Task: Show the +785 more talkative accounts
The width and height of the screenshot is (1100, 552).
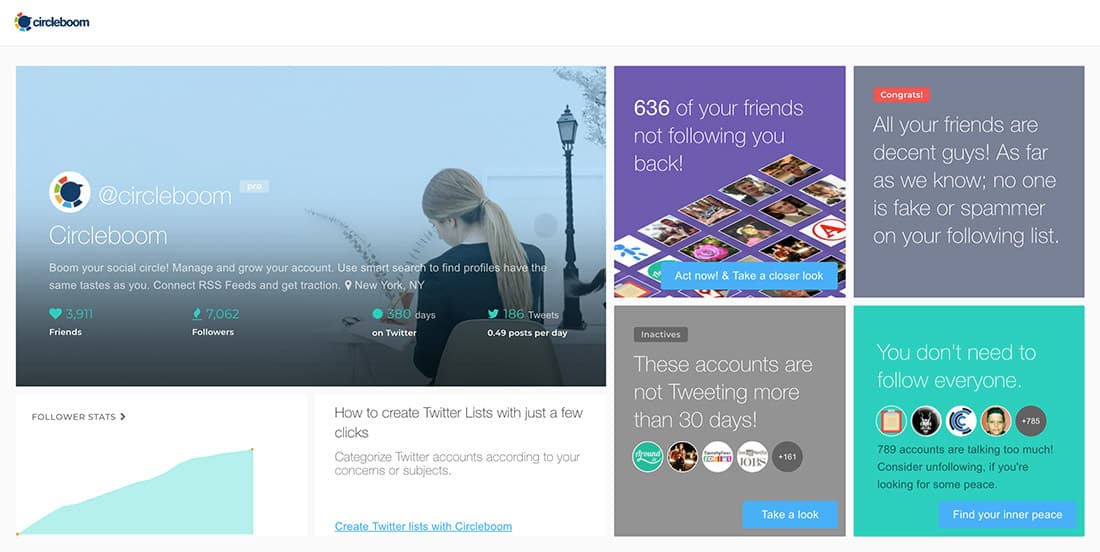Action: [x=1031, y=421]
